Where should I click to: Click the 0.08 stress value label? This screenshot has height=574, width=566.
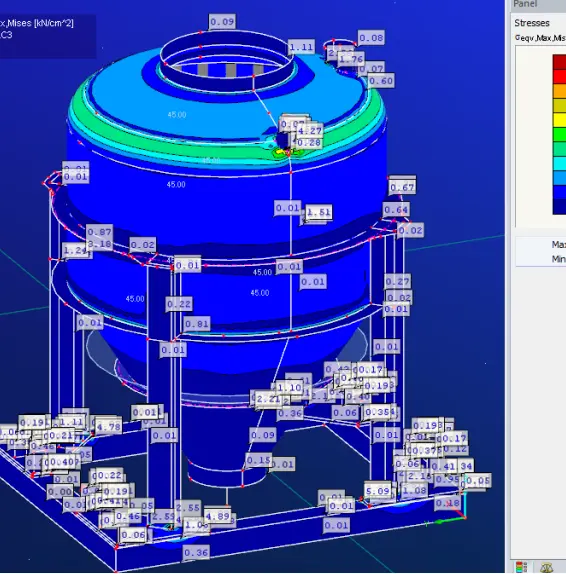pos(371,38)
